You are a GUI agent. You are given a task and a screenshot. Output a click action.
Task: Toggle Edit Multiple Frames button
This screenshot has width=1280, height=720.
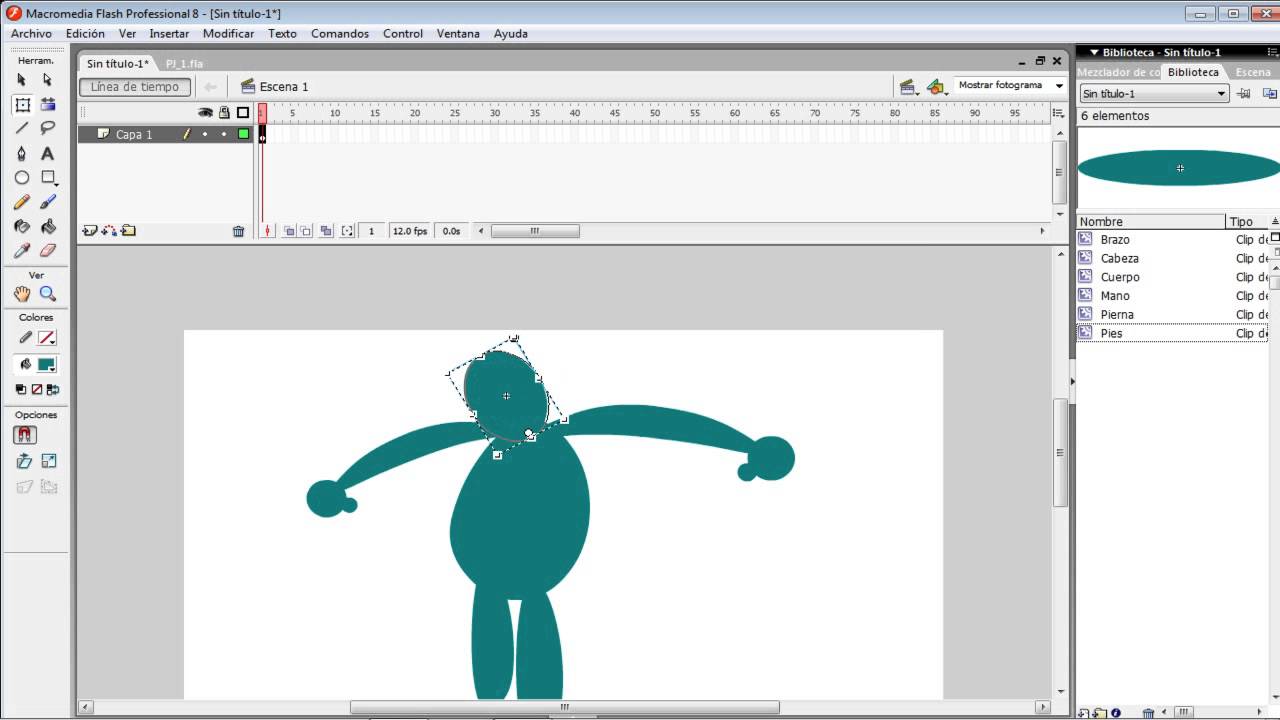coord(325,231)
